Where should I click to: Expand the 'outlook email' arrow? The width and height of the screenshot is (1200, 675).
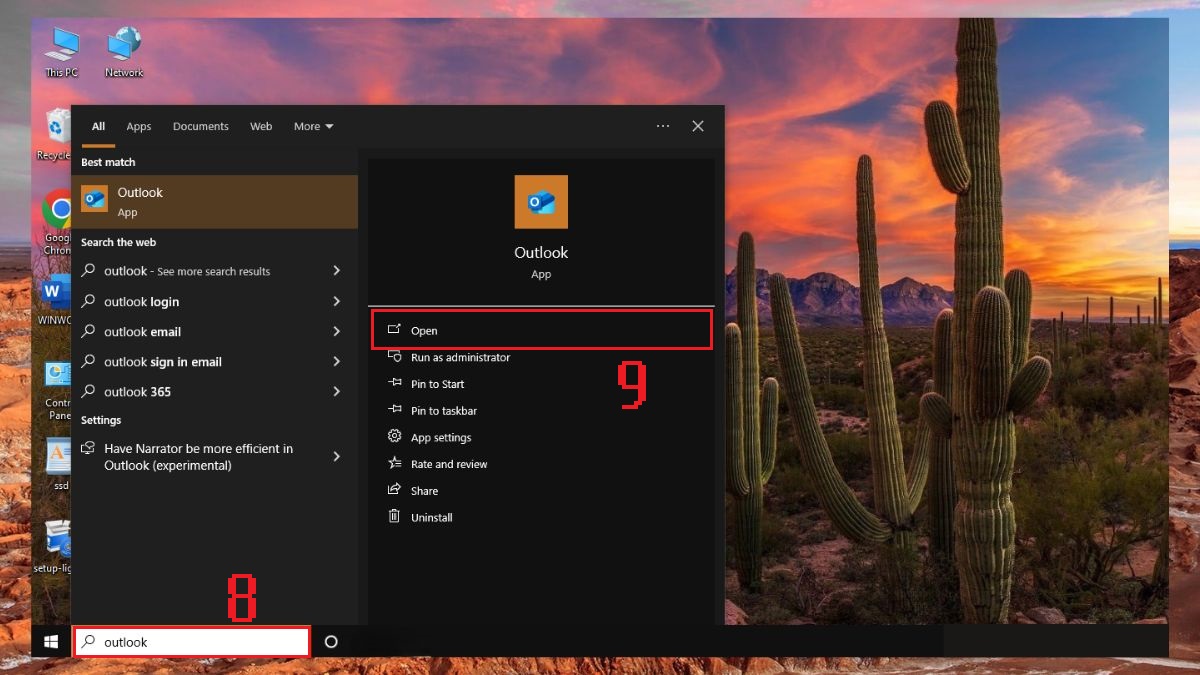coord(337,331)
